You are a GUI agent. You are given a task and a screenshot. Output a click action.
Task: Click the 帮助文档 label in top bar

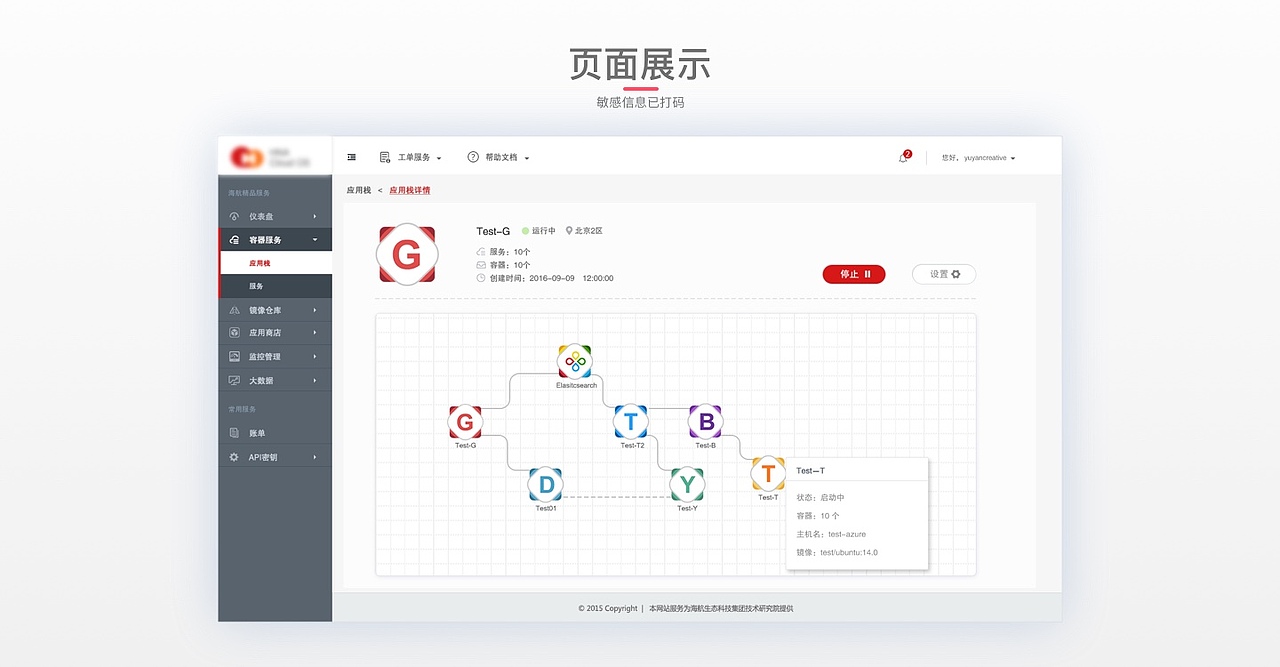502,158
